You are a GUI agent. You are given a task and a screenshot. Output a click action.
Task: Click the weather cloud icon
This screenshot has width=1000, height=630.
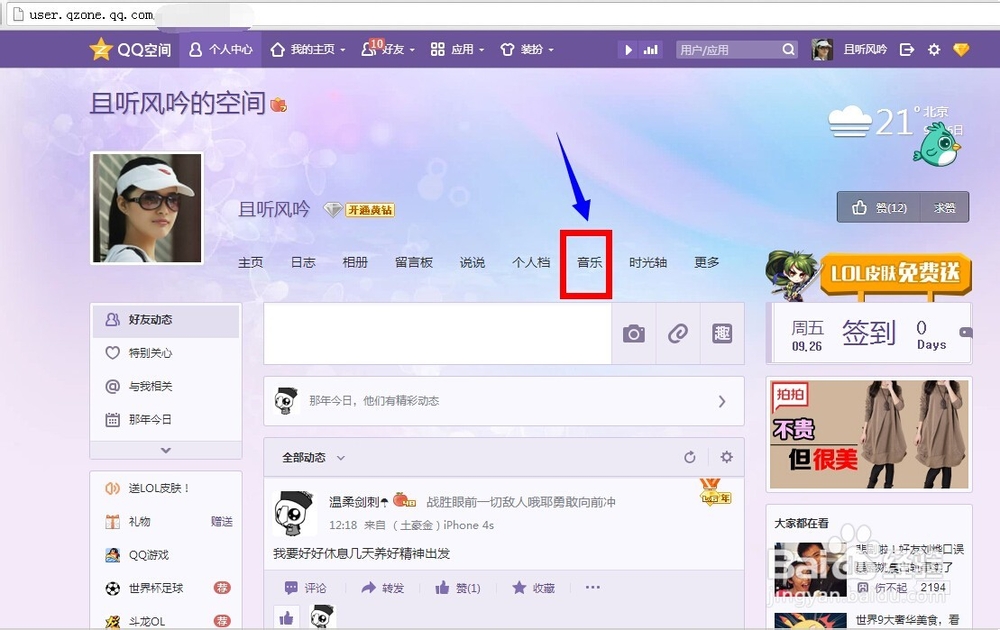click(850, 121)
